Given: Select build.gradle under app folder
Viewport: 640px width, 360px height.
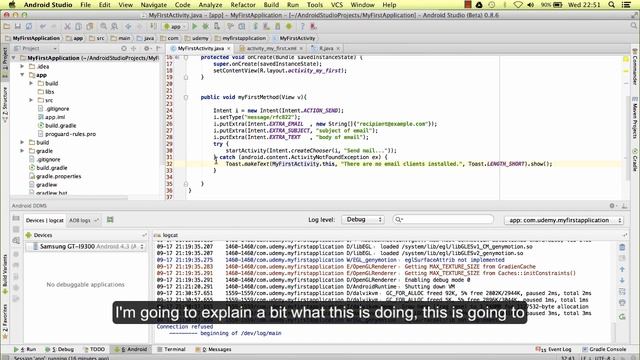Looking at the screenshot, I should (60, 126).
